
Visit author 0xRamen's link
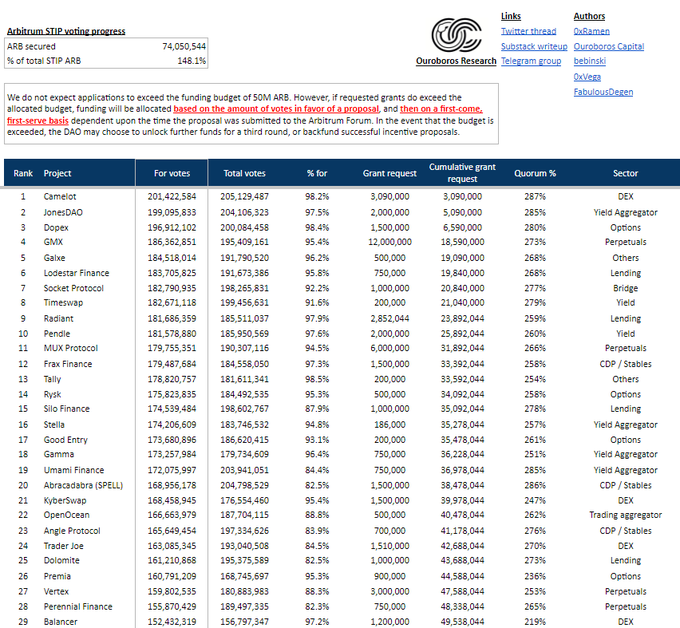click(x=592, y=31)
